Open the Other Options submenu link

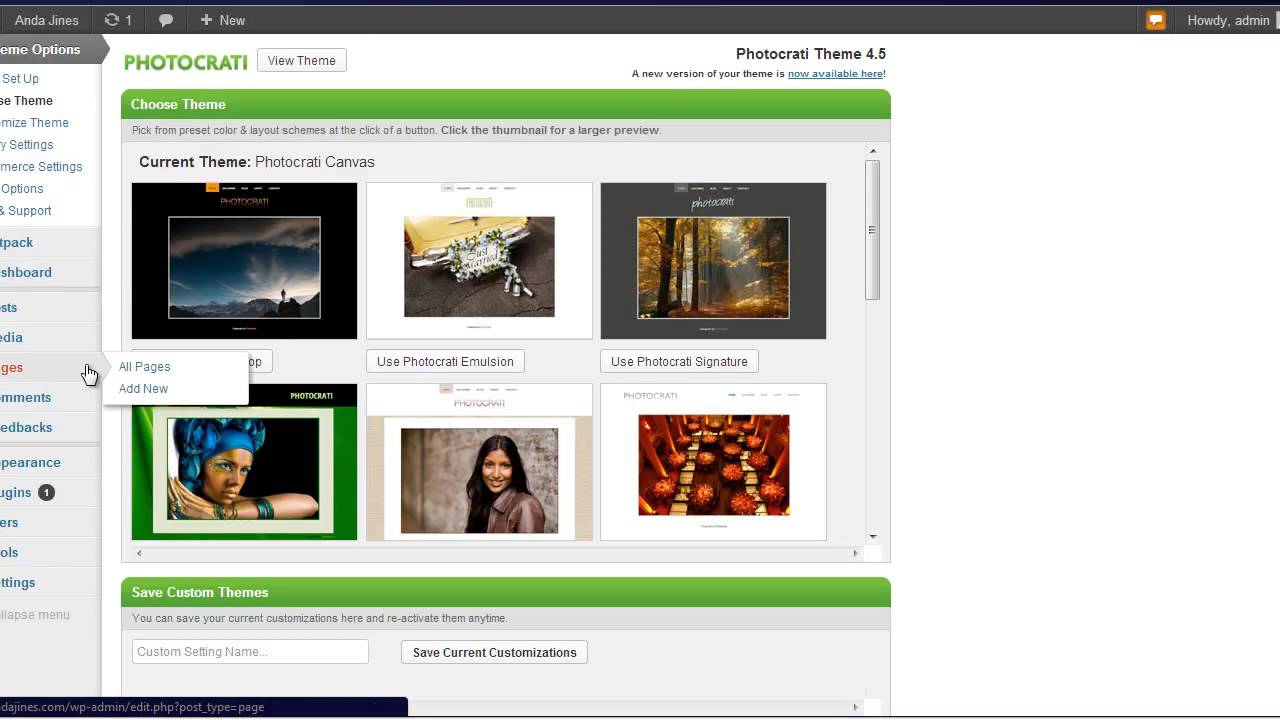click(22, 189)
